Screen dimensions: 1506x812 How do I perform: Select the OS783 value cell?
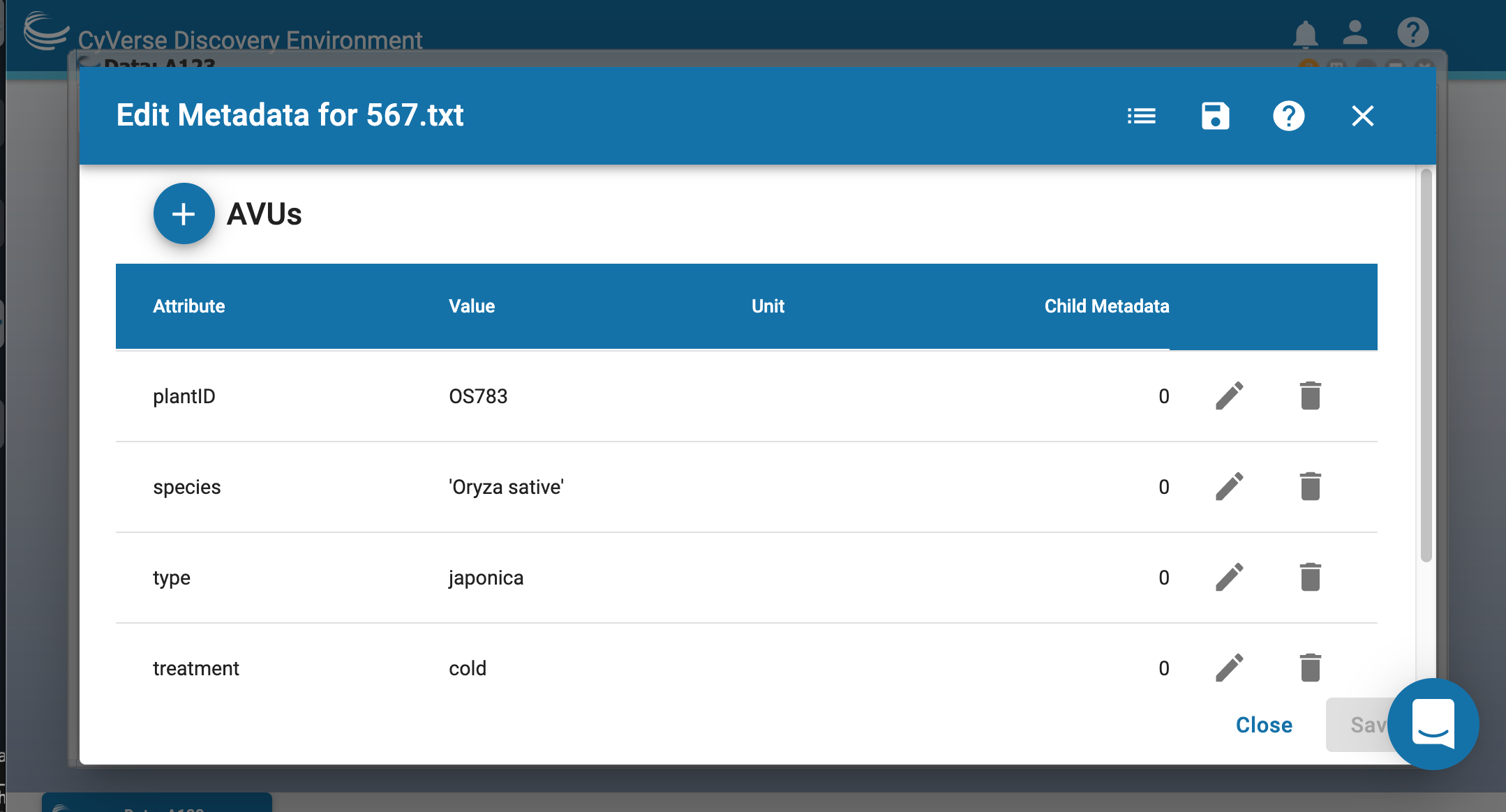click(478, 396)
